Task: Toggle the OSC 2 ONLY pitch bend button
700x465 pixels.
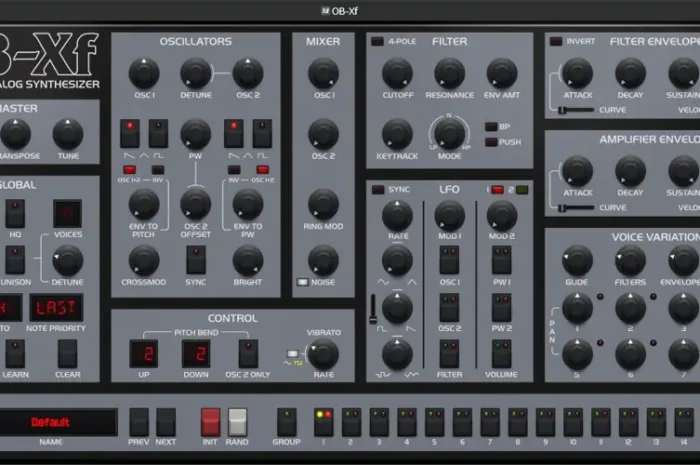Action: click(248, 354)
